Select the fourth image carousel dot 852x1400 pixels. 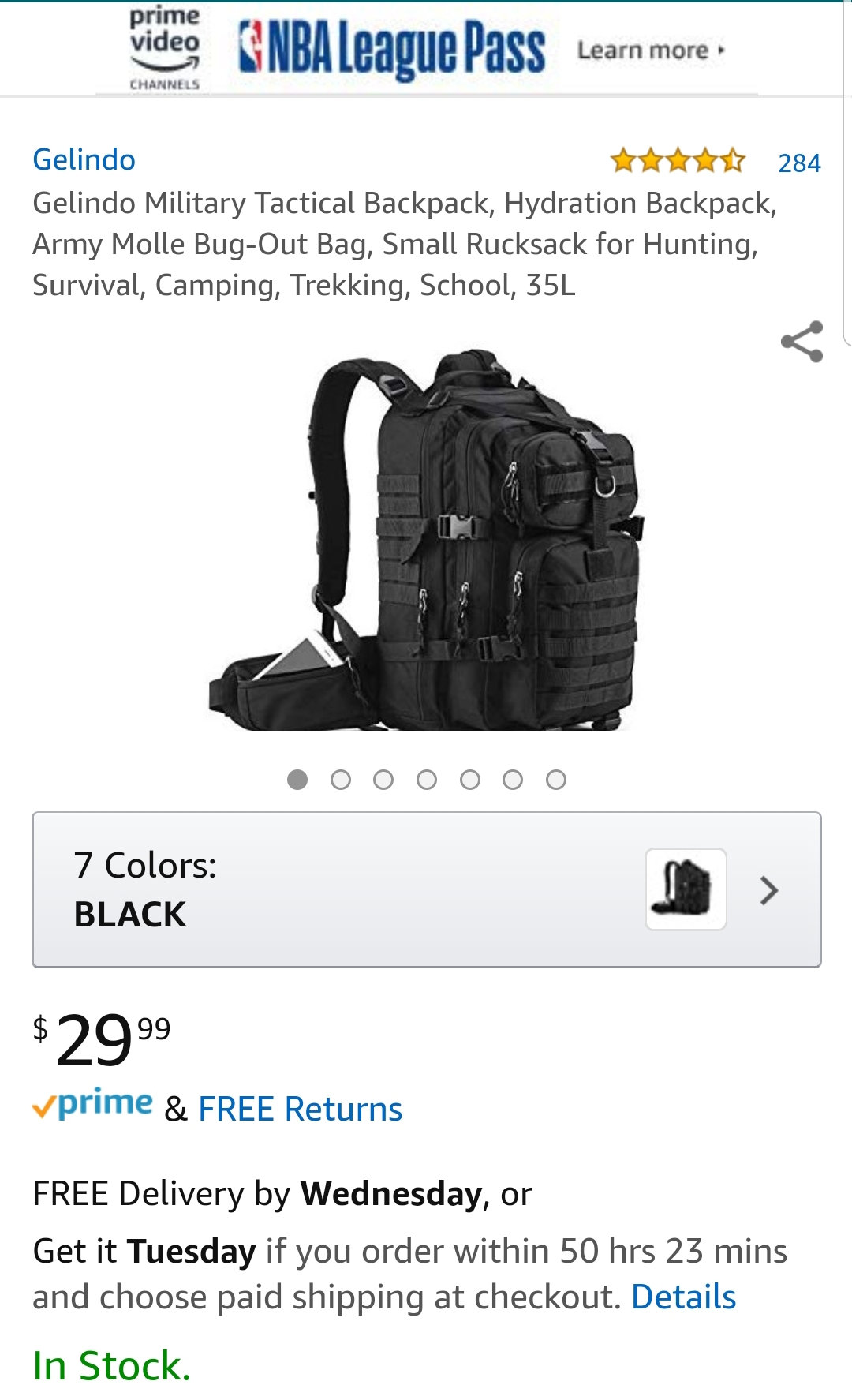point(427,780)
